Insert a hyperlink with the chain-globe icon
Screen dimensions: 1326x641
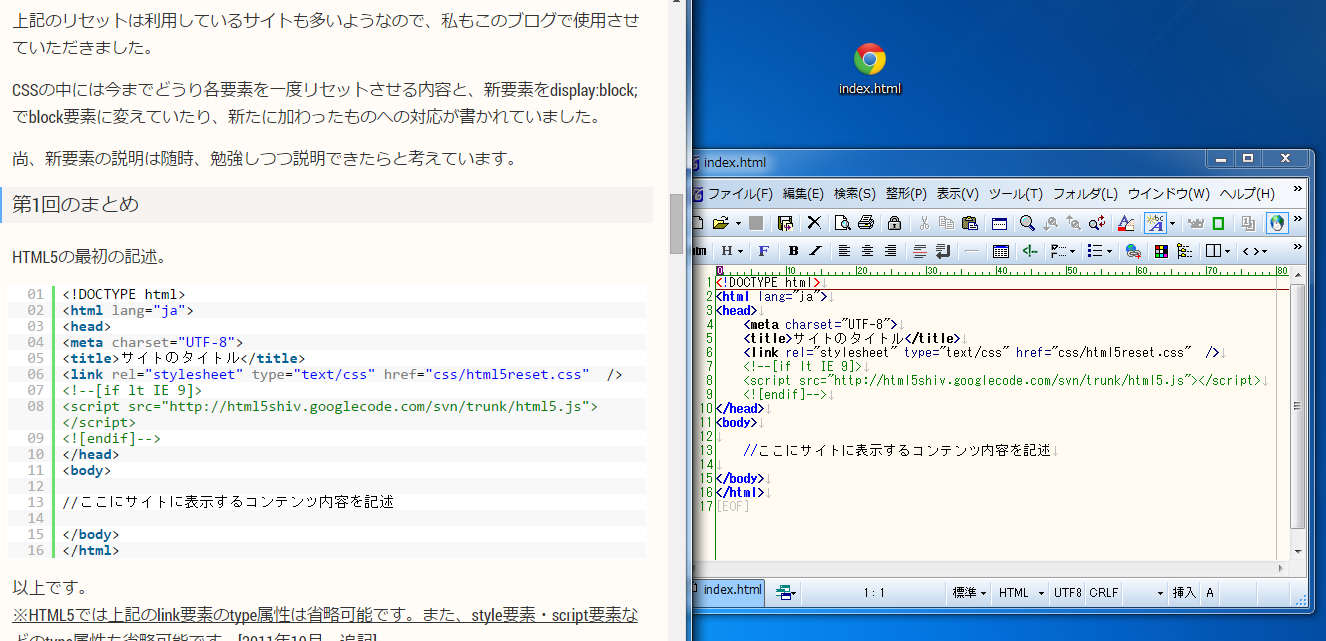1133,251
